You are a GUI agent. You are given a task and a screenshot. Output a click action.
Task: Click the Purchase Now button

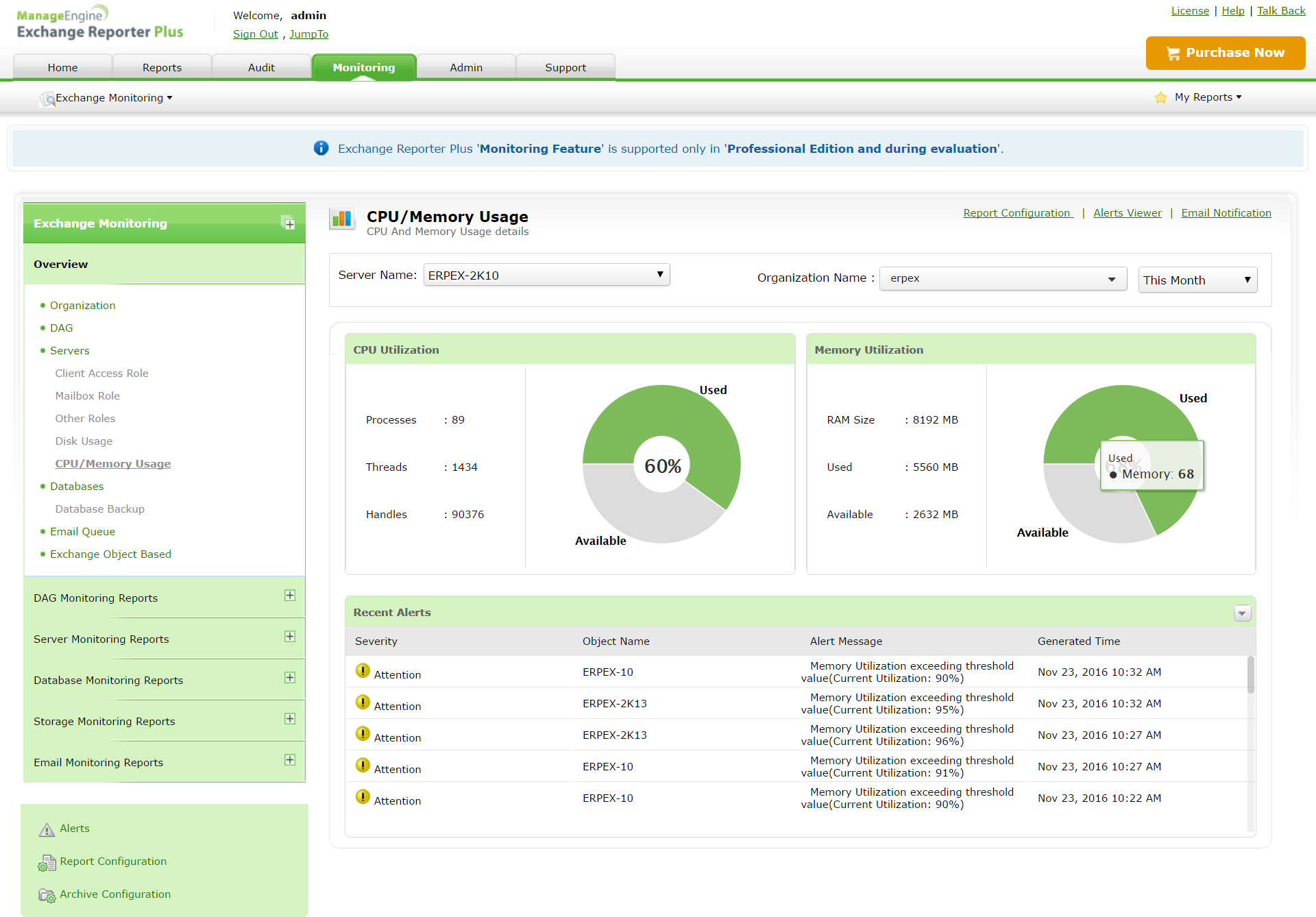(1225, 53)
